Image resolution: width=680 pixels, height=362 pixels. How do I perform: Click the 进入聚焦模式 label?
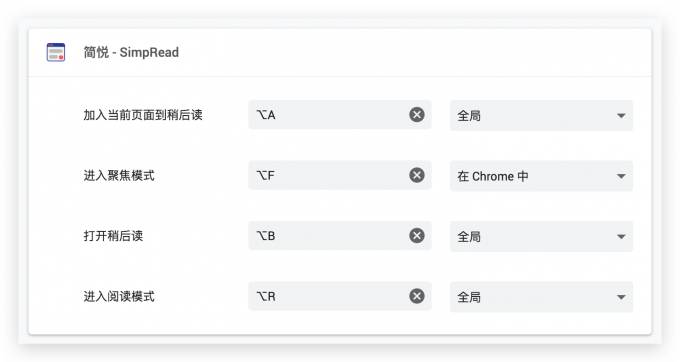119,176
